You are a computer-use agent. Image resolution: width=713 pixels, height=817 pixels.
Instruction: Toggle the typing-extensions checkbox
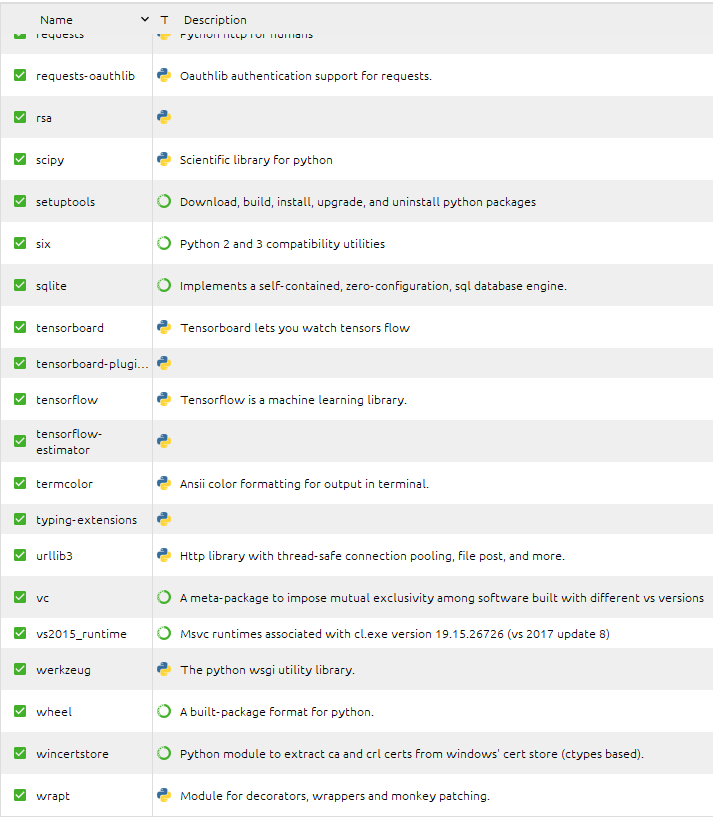coord(20,519)
